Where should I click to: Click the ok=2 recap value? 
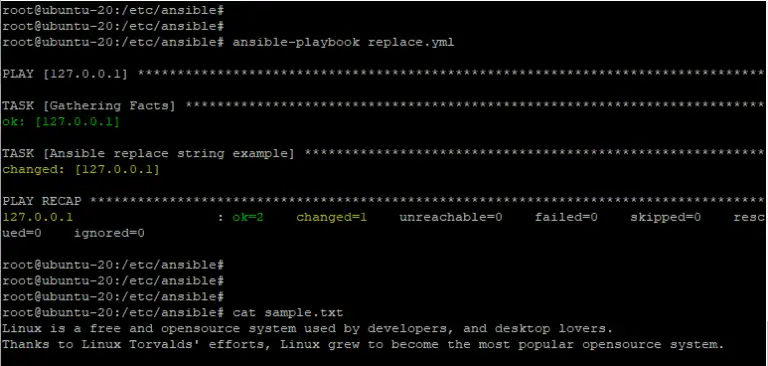click(248, 217)
